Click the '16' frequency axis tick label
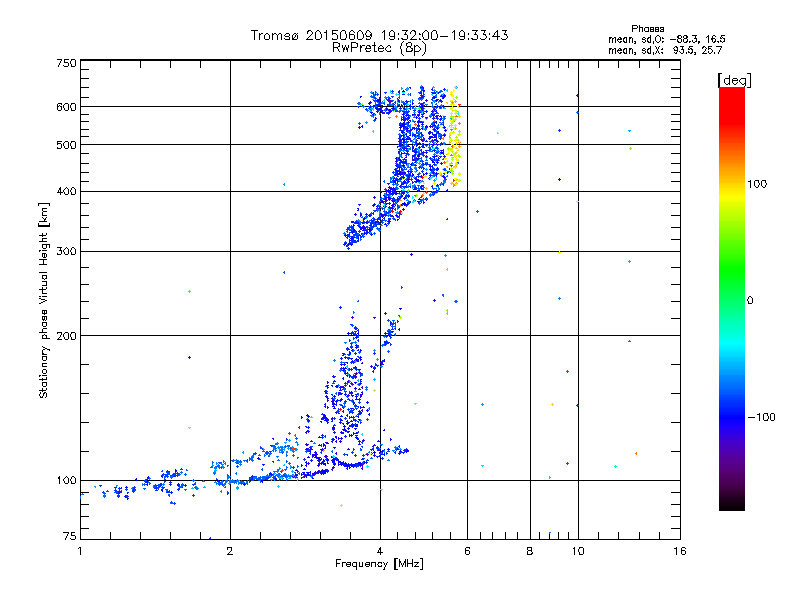This screenshot has width=800, height=600. coord(680,551)
